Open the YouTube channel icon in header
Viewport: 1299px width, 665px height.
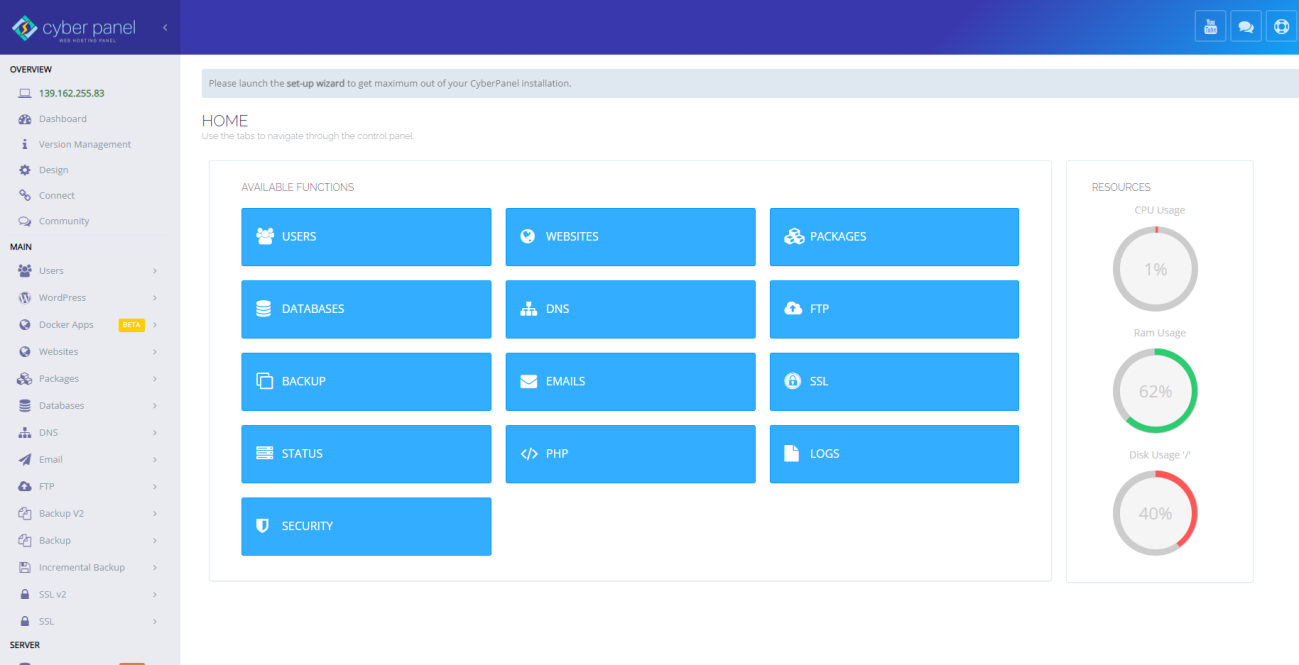click(x=1210, y=27)
